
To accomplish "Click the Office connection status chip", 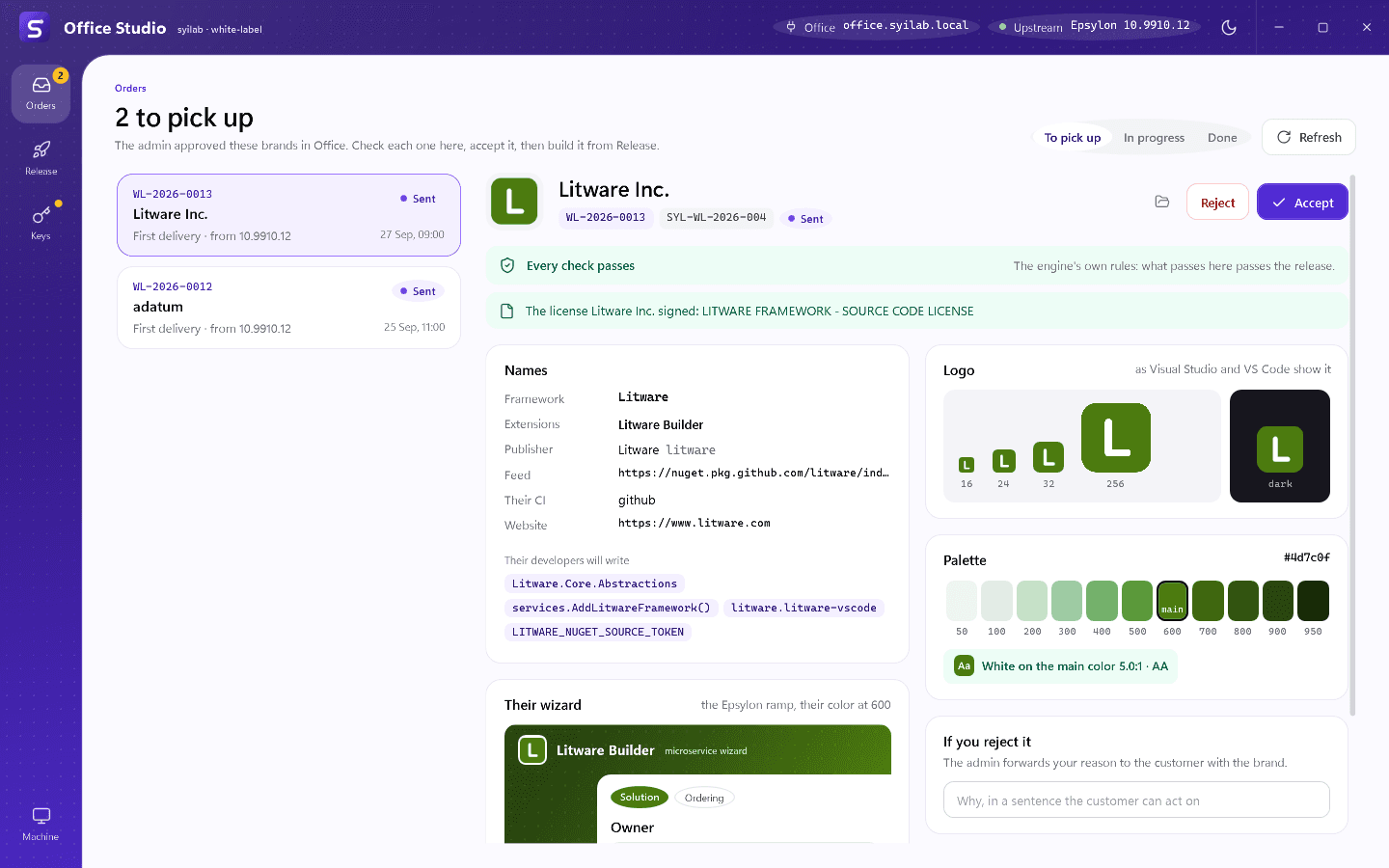I will [x=877, y=27].
